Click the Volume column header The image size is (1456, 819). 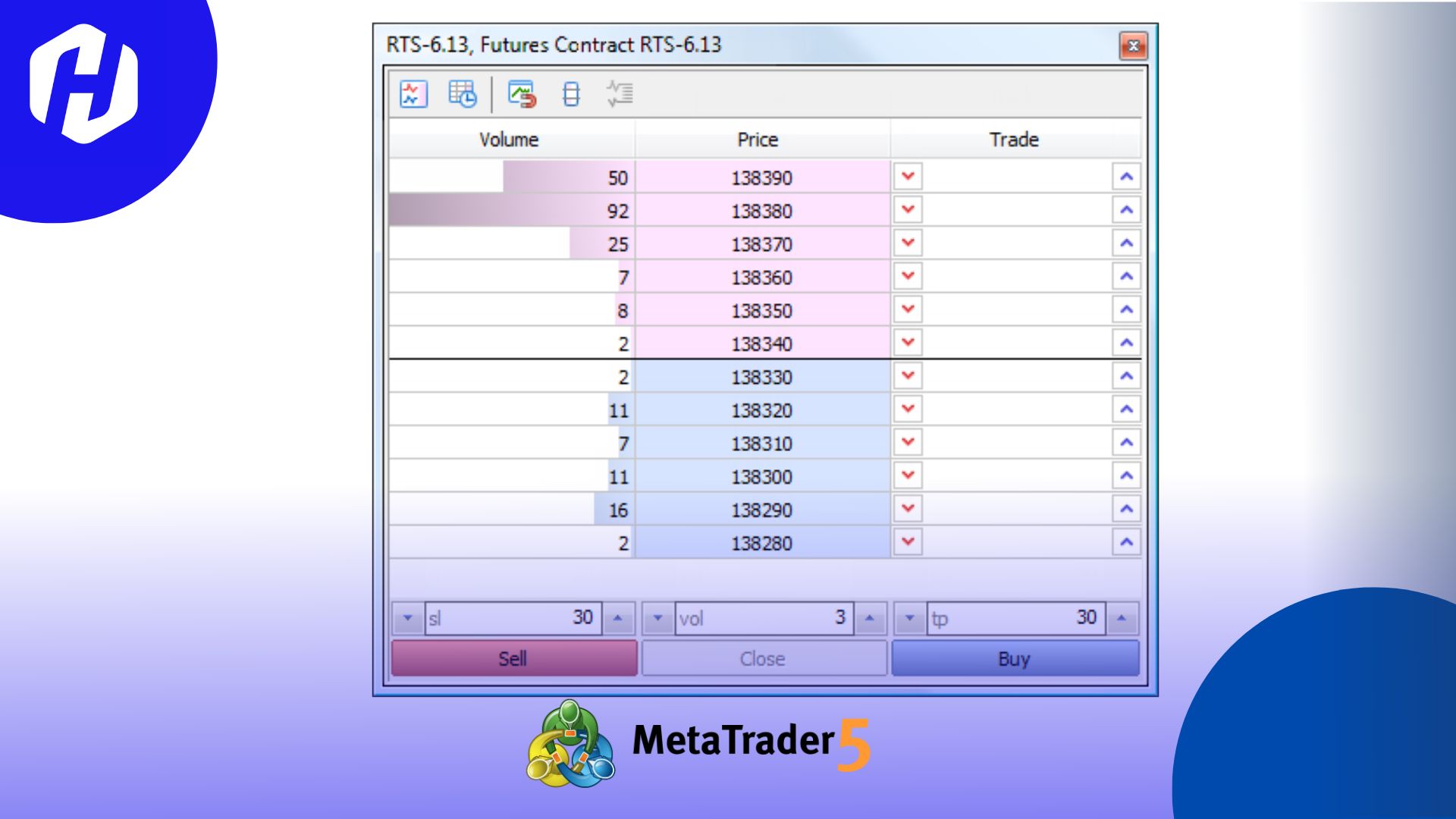510,140
